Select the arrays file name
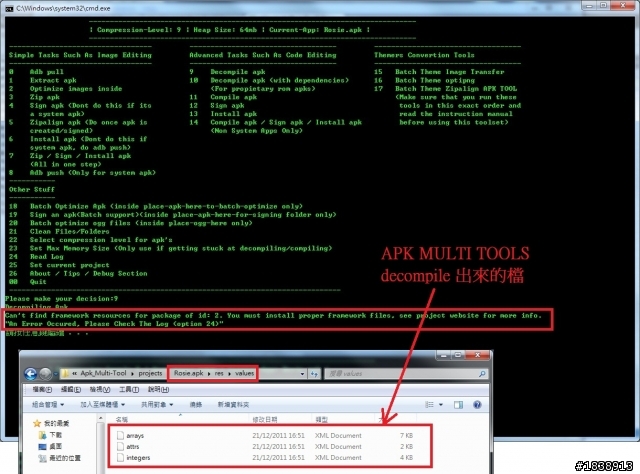Screen dimensions: 640x474 (x=135, y=436)
